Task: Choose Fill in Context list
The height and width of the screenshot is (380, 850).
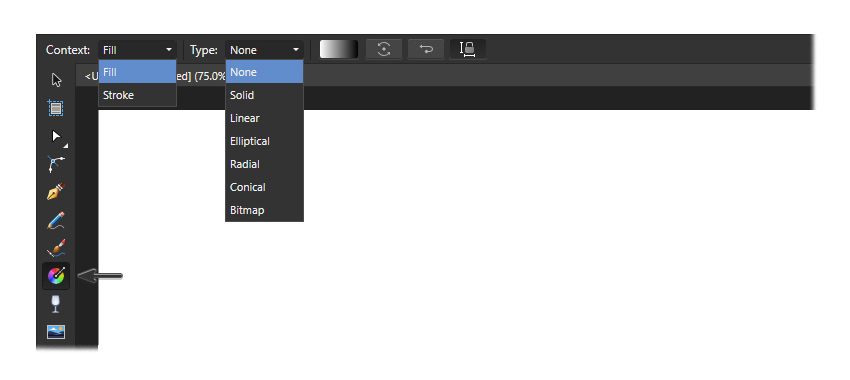Action: click(137, 72)
